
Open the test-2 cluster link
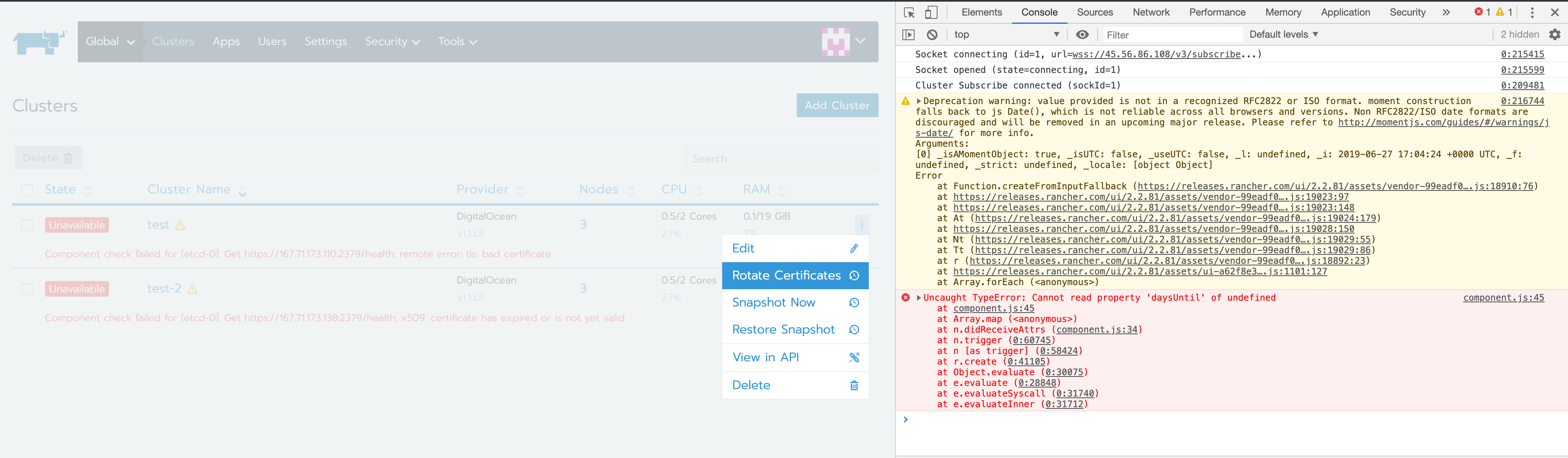click(x=164, y=289)
